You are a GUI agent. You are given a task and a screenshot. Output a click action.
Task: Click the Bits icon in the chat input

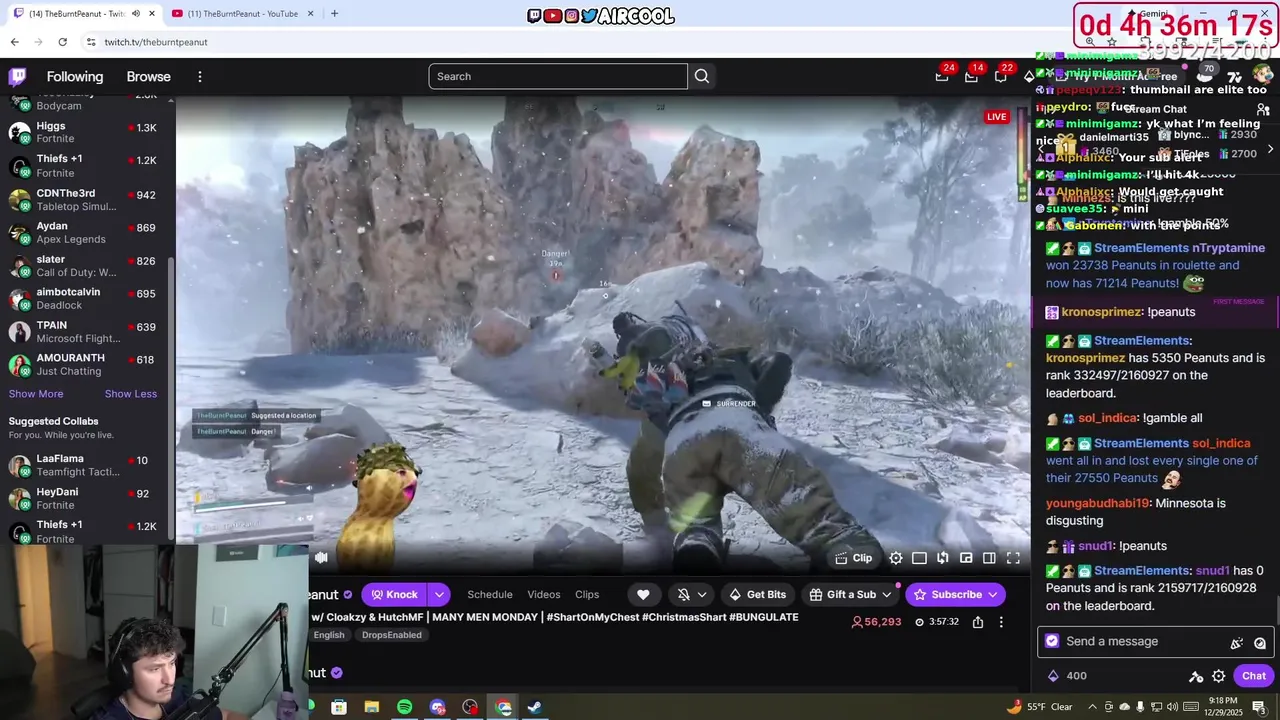point(1237,642)
